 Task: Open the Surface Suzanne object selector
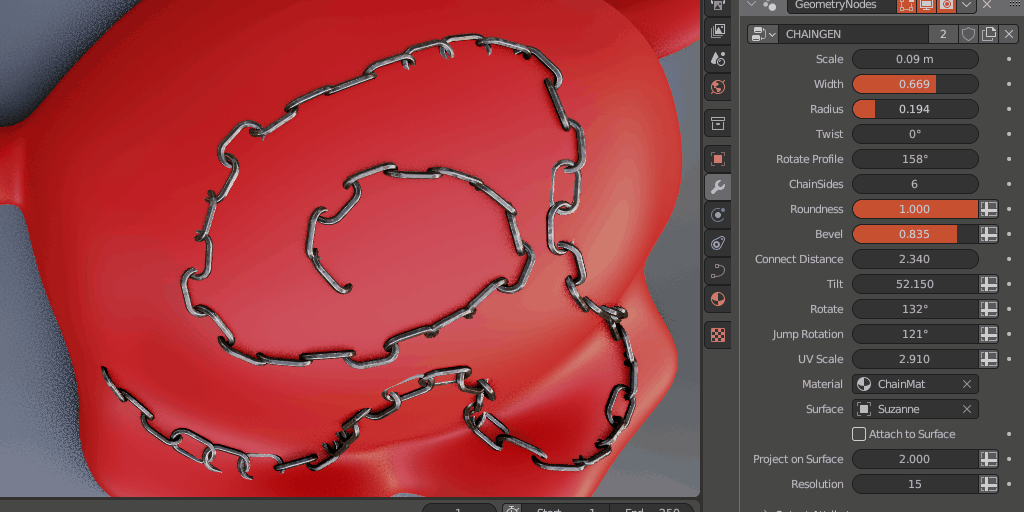point(915,409)
